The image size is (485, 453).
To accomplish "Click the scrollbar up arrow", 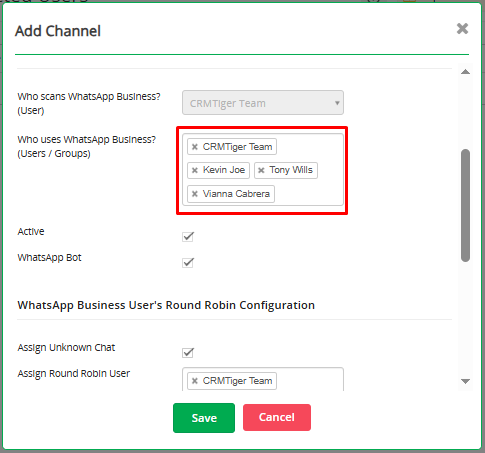I will click(465, 72).
